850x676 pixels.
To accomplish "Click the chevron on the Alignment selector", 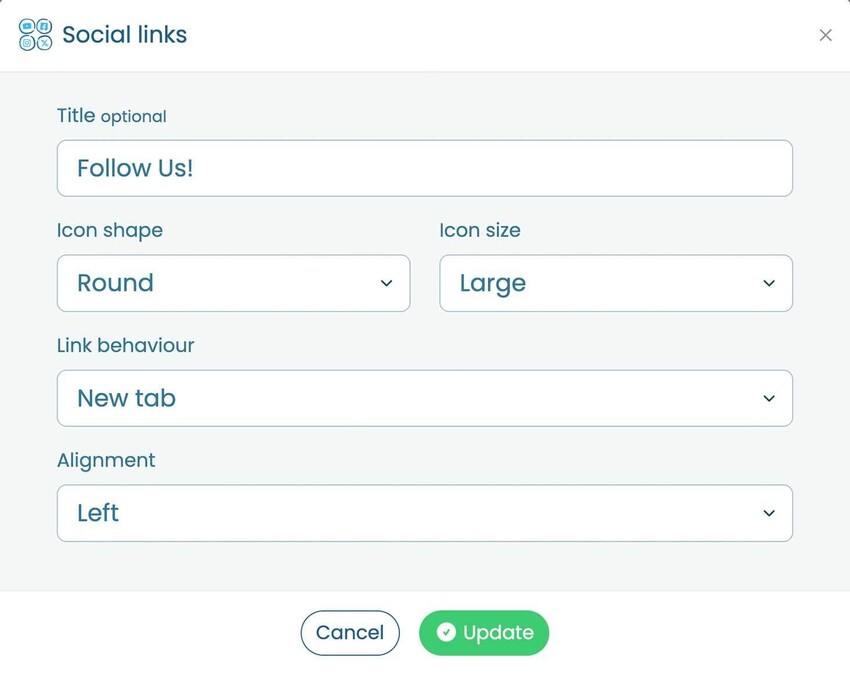I will (x=769, y=513).
